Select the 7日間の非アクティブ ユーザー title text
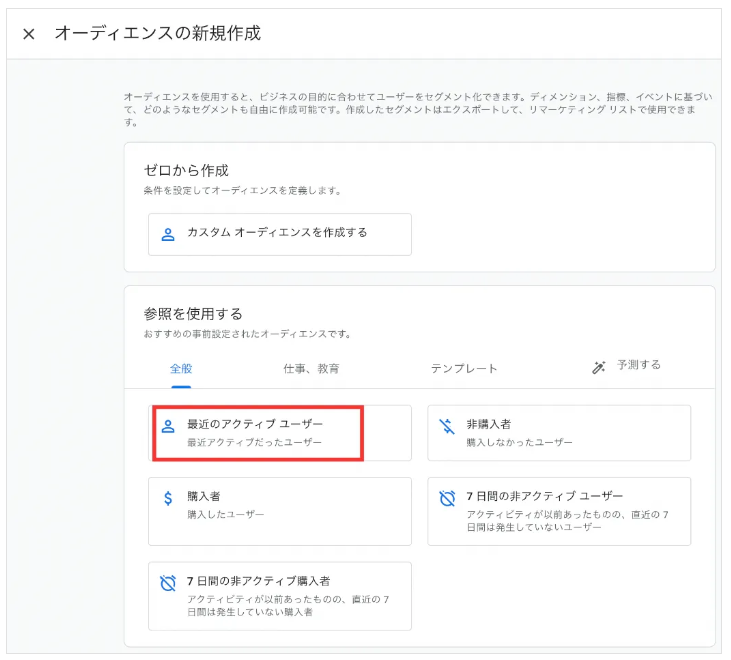This screenshot has height=660, width=731. click(x=544, y=496)
